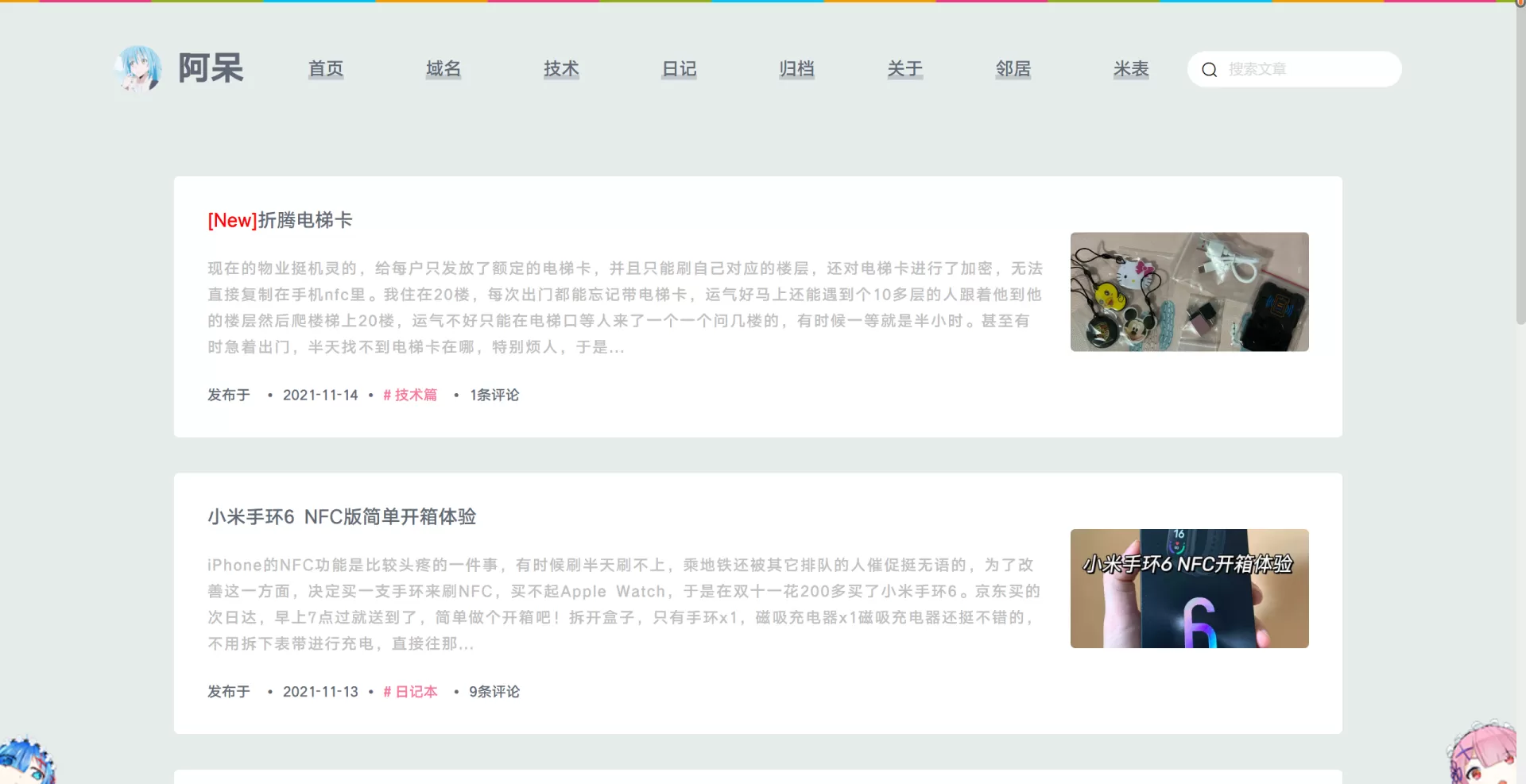Viewport: 1526px width, 784px height.
Task: Open the 米表 navigation item
Action: point(1131,69)
